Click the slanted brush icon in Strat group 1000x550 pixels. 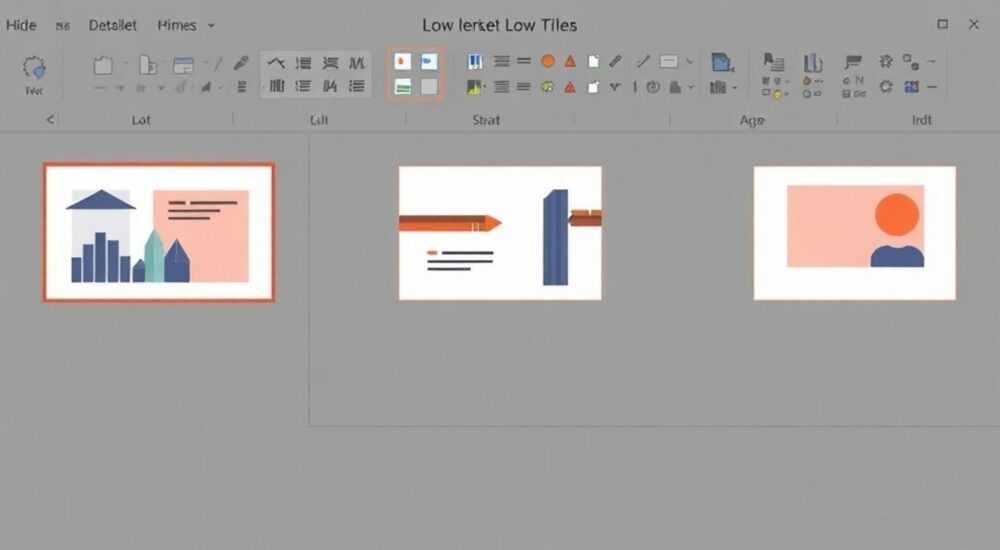click(x=615, y=61)
